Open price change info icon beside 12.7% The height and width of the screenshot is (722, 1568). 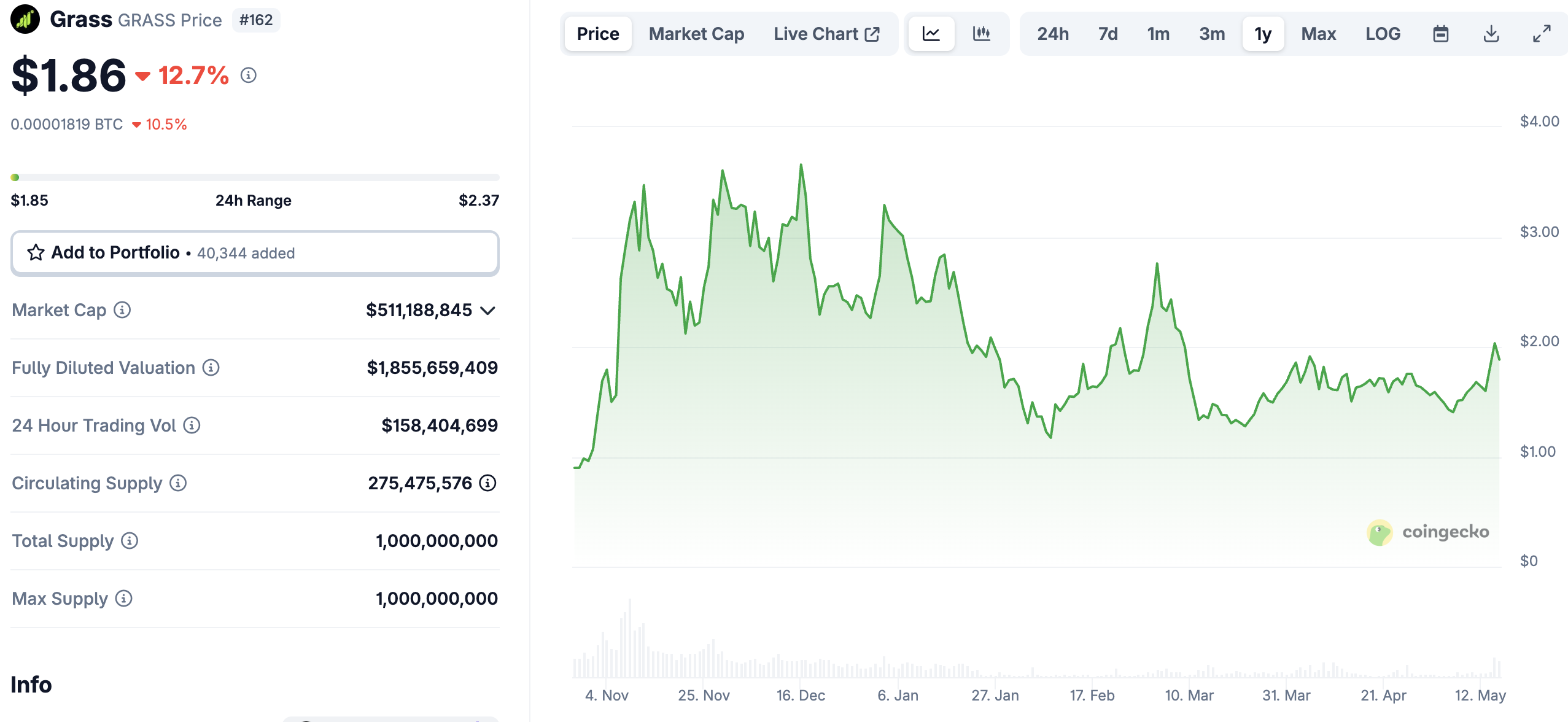(x=248, y=76)
